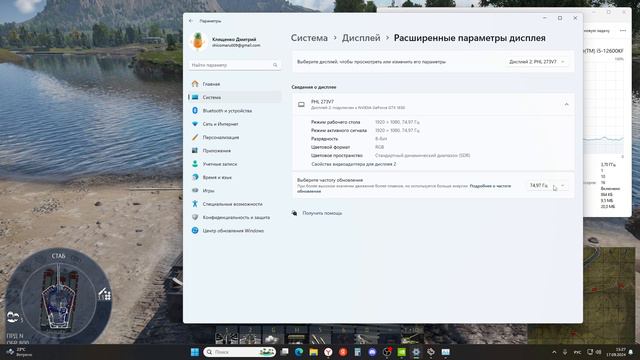Open the three-dots menu in Task Manager window
Viewport: 640px width, 360px height.
pyautogui.click(x=623, y=31)
